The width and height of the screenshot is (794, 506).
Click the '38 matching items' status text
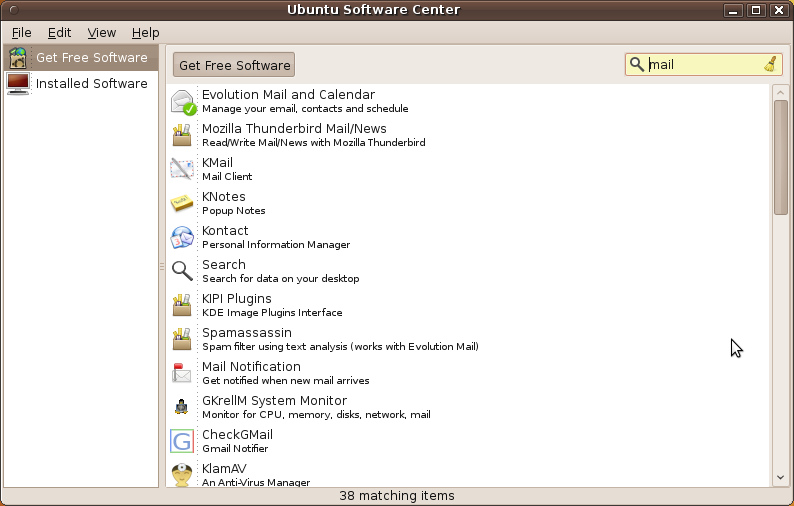397,496
